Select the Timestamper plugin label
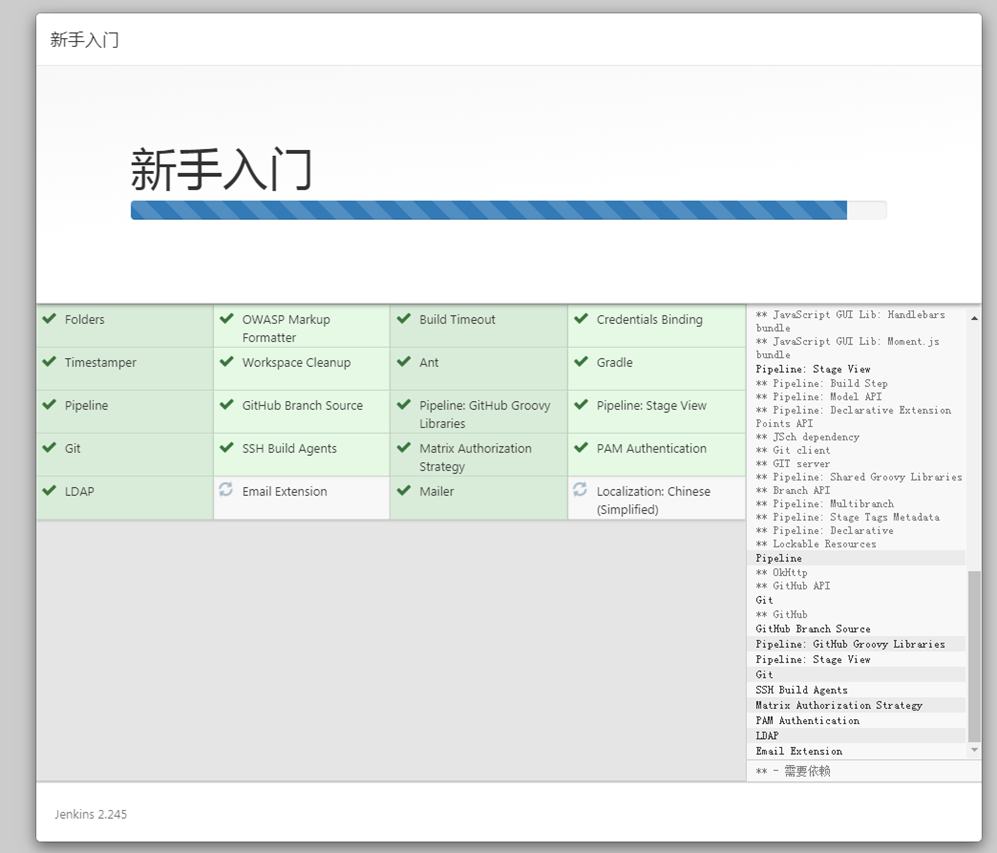Viewport: 997px width, 853px height. coord(100,362)
